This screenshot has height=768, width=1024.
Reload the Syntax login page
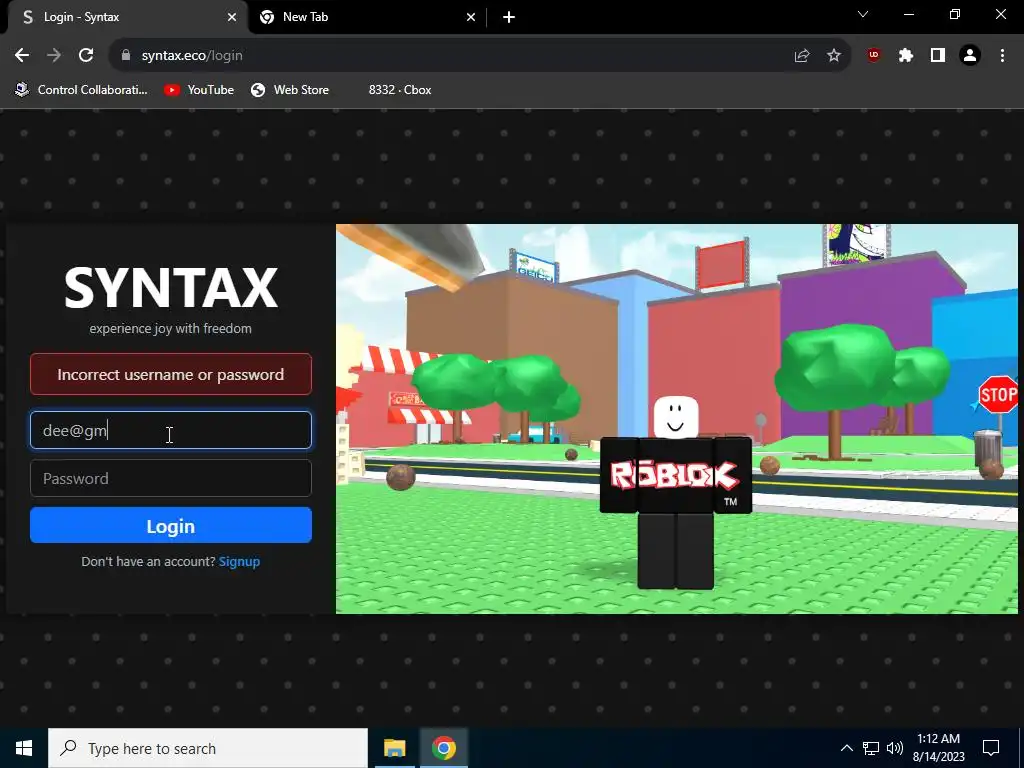86,56
